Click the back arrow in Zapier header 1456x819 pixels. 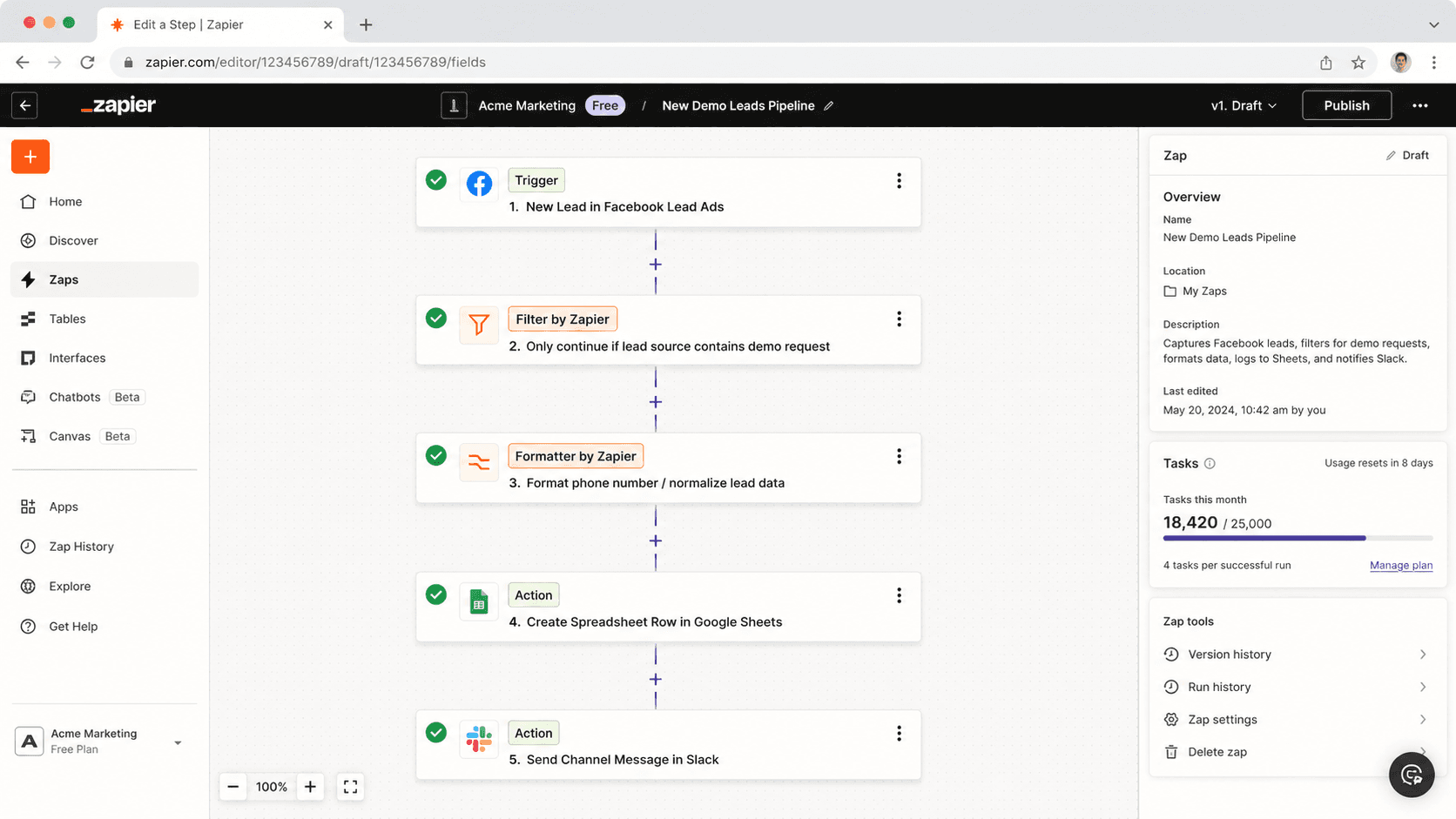24,105
